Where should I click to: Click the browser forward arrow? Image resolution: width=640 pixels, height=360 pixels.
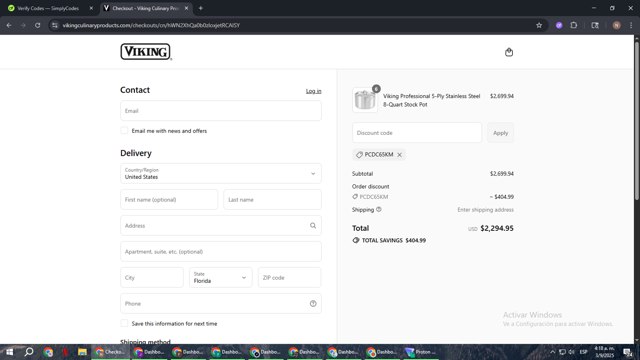[x=23, y=25]
